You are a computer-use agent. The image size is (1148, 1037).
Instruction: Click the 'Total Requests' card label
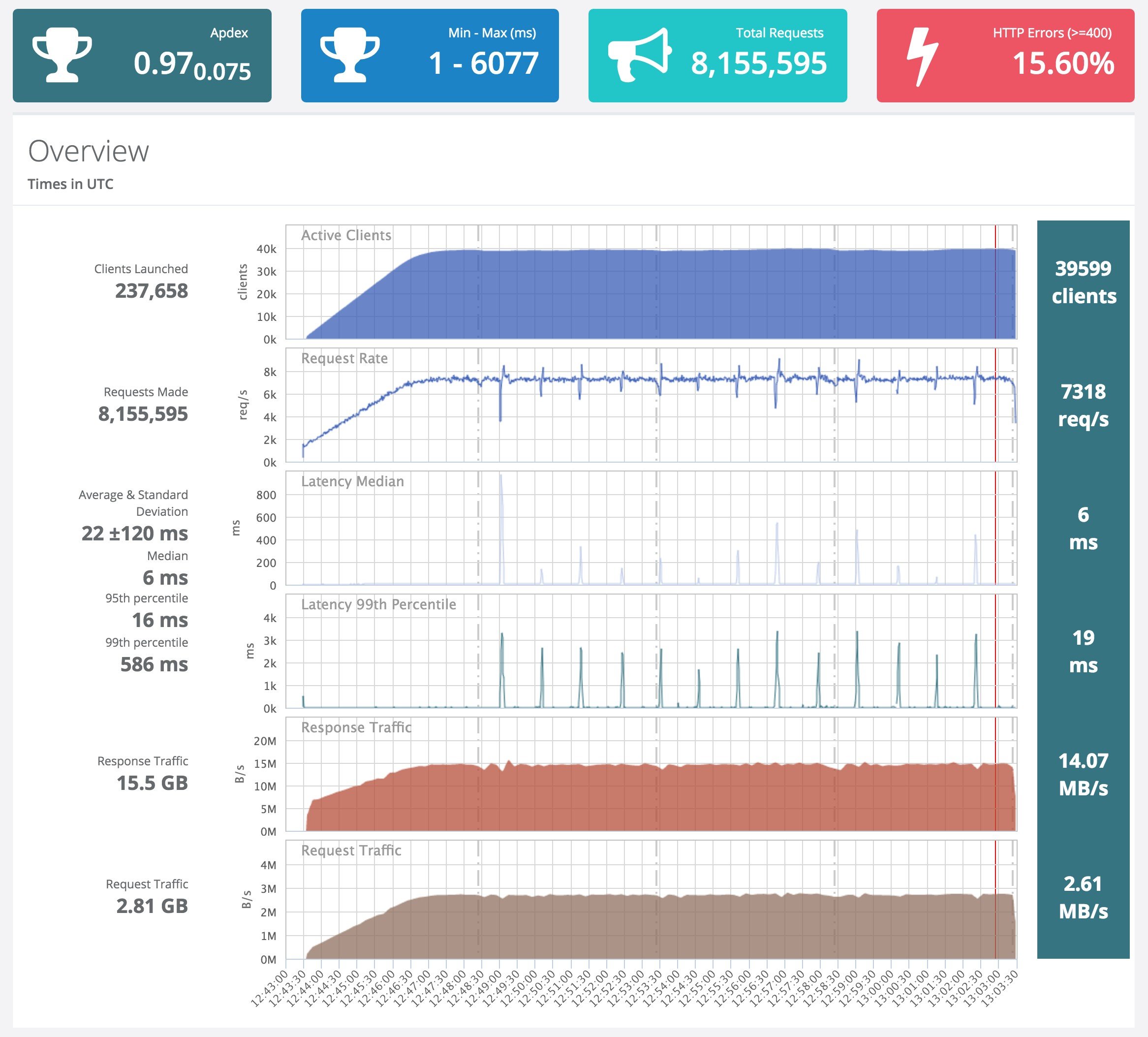coord(779,33)
